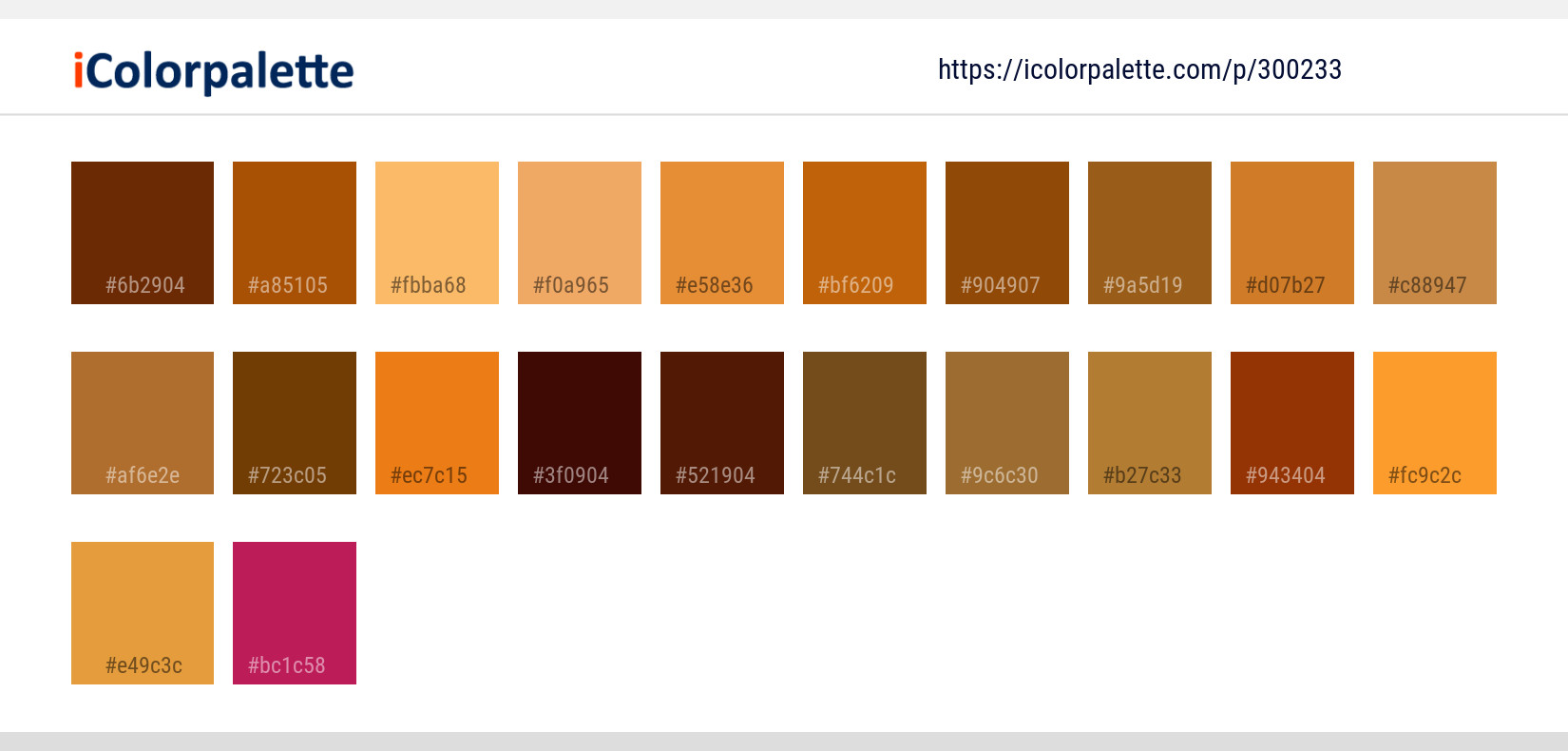Select the #f0a965 peach swatch
This screenshot has width=1568, height=751.
click(x=580, y=233)
